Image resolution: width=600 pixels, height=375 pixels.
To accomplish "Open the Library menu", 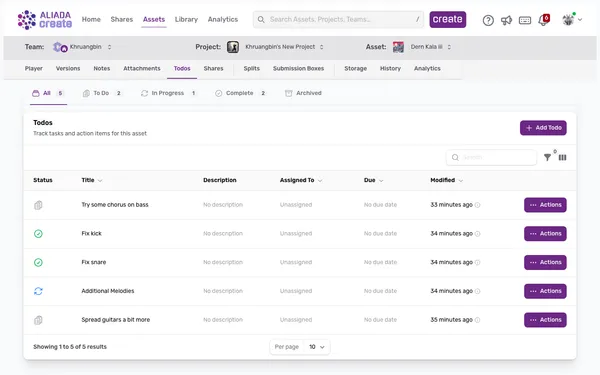I will tap(186, 19).
